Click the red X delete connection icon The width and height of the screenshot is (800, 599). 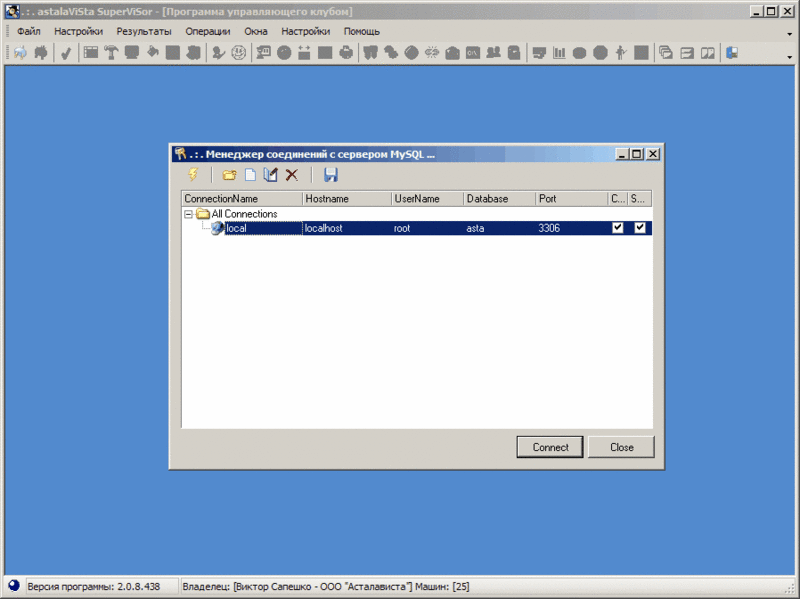pyautogui.click(x=291, y=175)
